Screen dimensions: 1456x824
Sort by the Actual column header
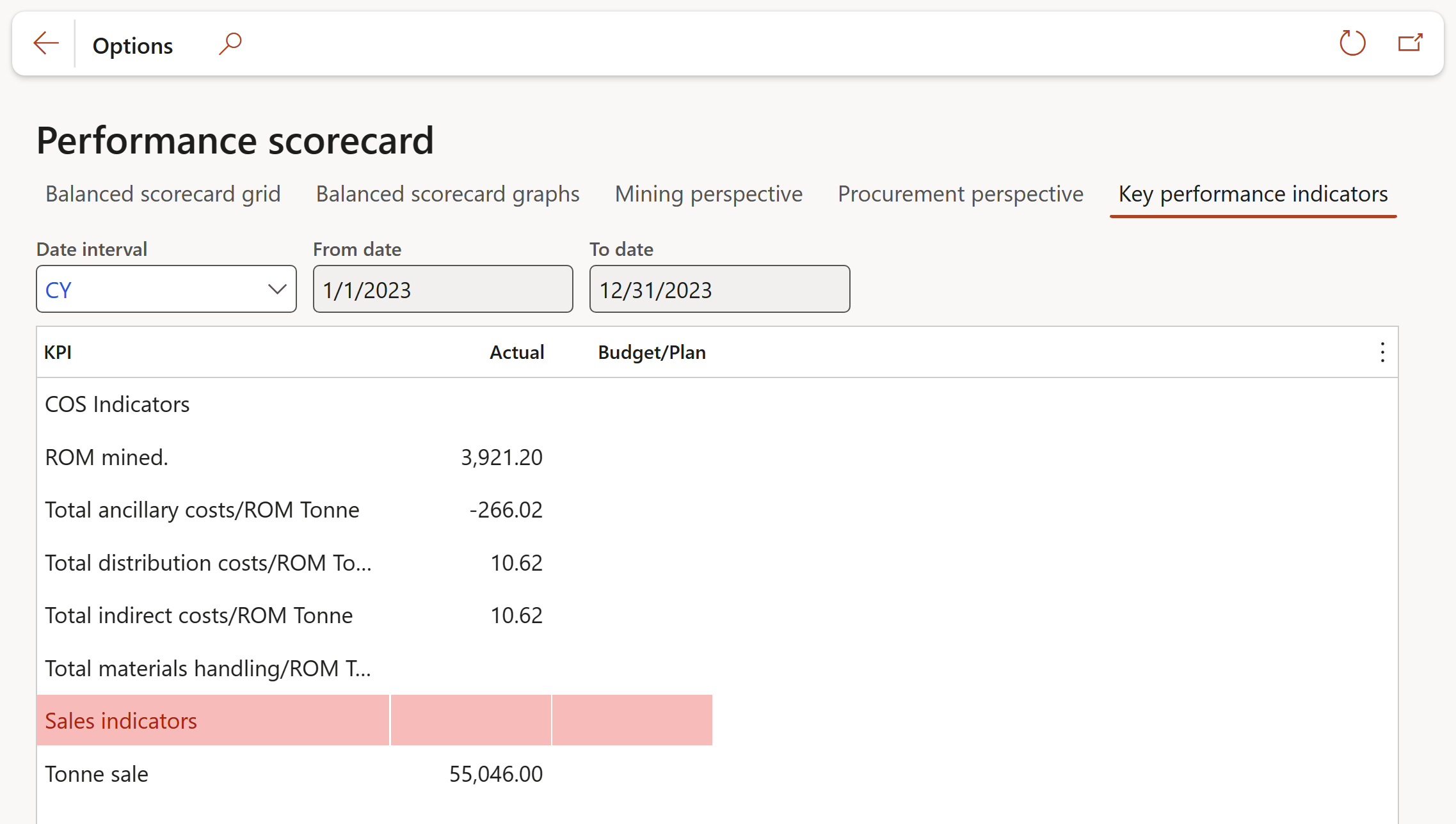click(x=516, y=353)
